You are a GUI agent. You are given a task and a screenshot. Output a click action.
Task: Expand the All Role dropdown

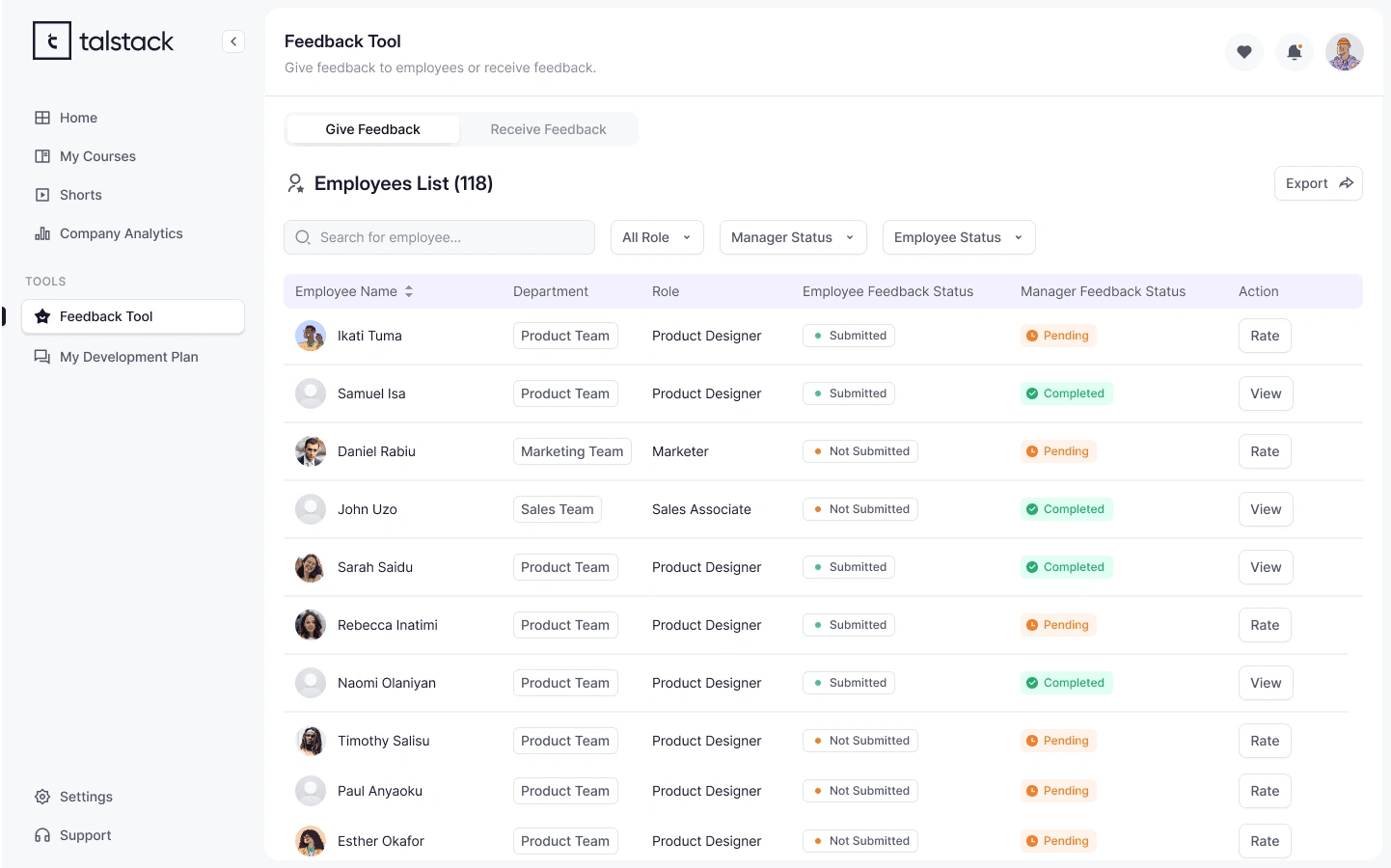[657, 237]
